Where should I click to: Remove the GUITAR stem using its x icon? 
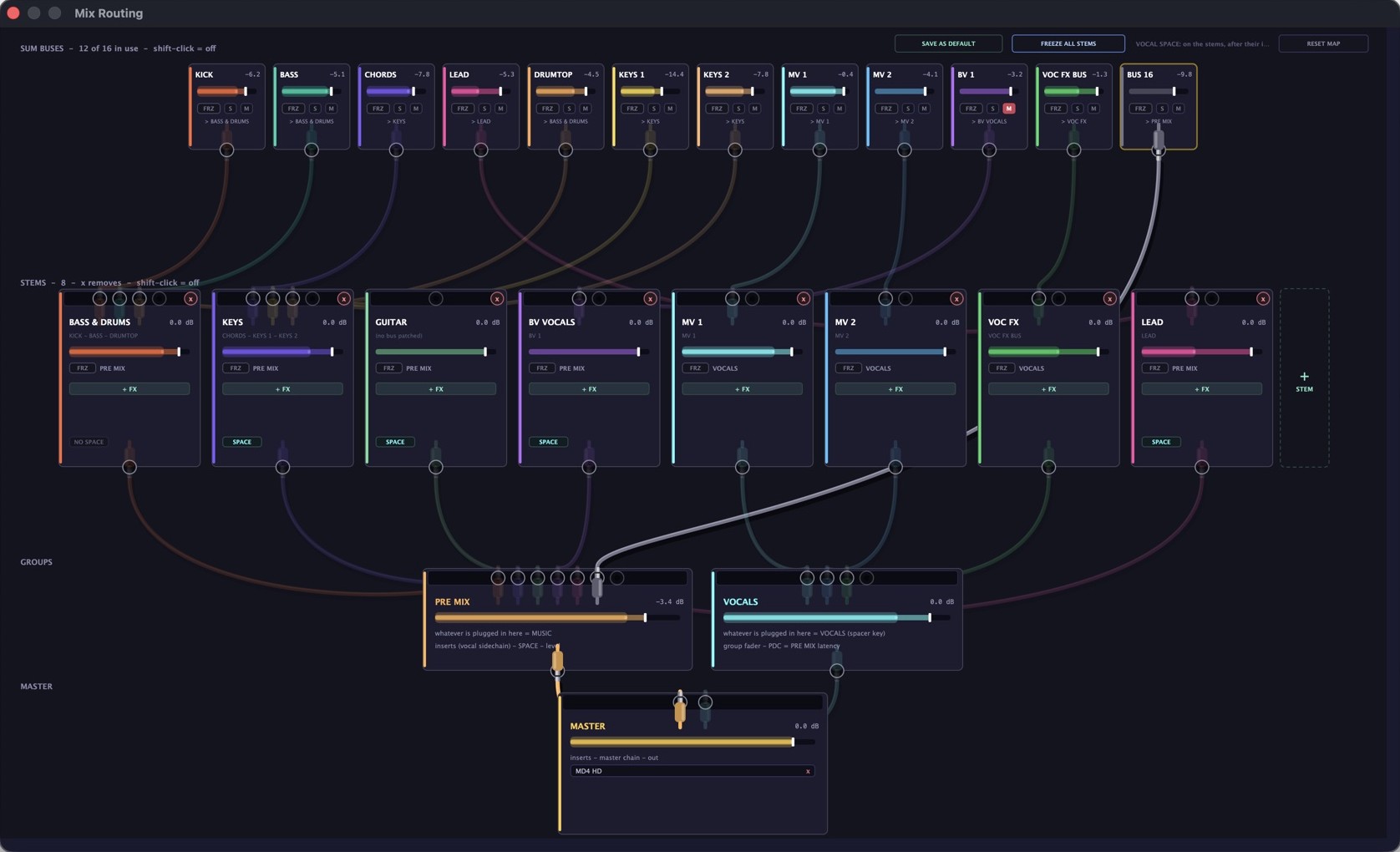497,299
